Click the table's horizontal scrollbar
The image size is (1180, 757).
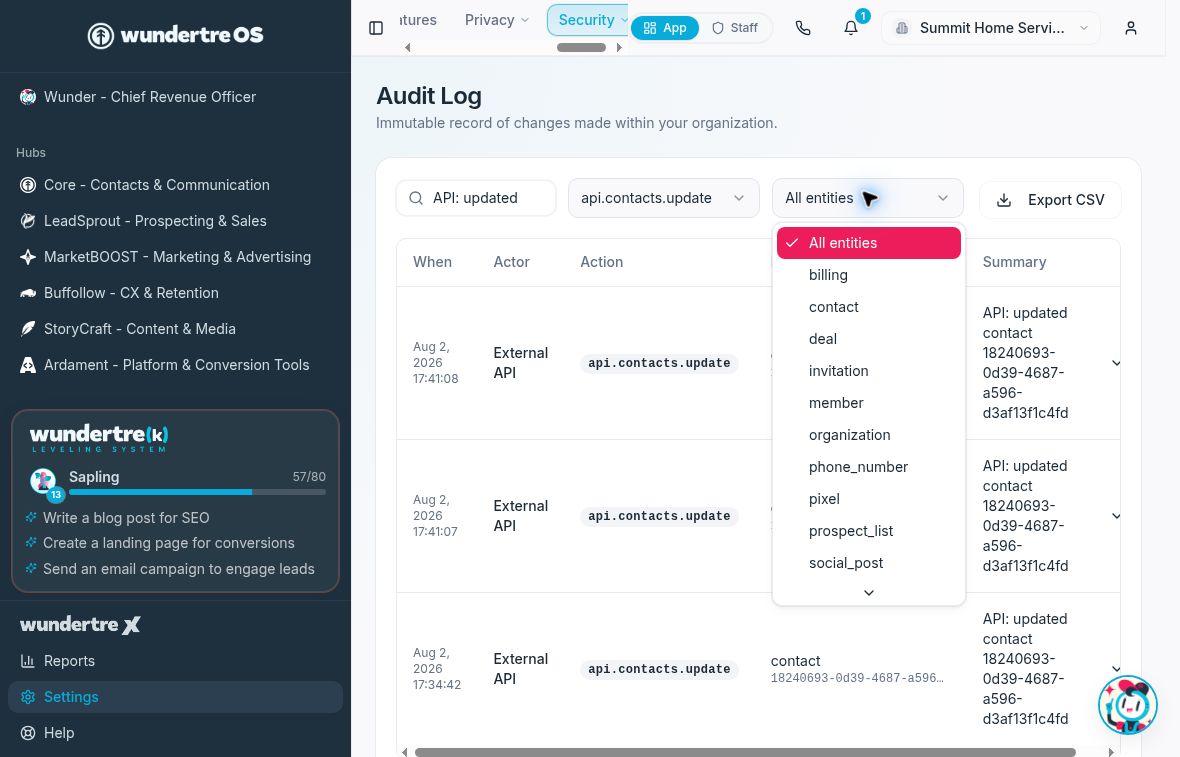(745, 752)
